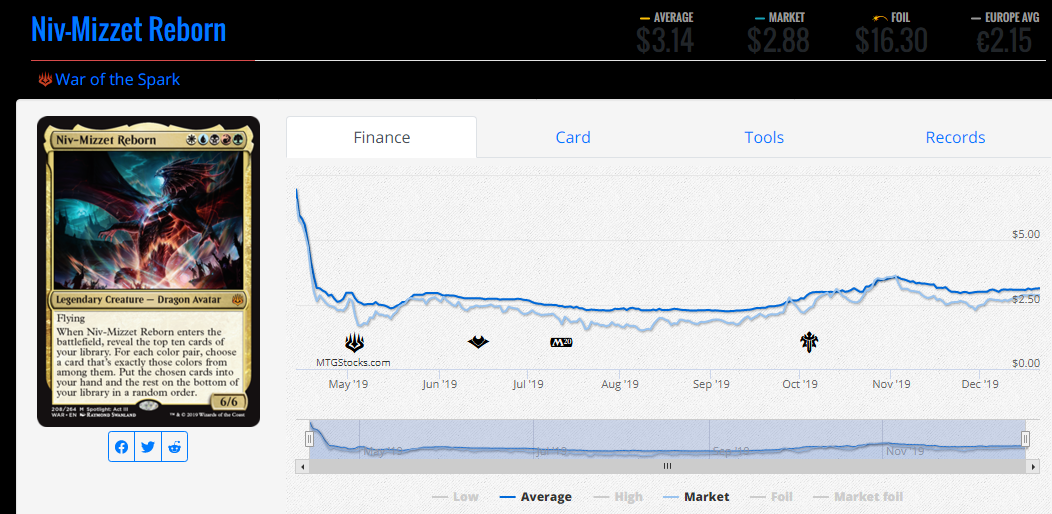The width and height of the screenshot is (1052, 514).
Task: Click the Aug '19 axis label
Action: [x=620, y=384]
